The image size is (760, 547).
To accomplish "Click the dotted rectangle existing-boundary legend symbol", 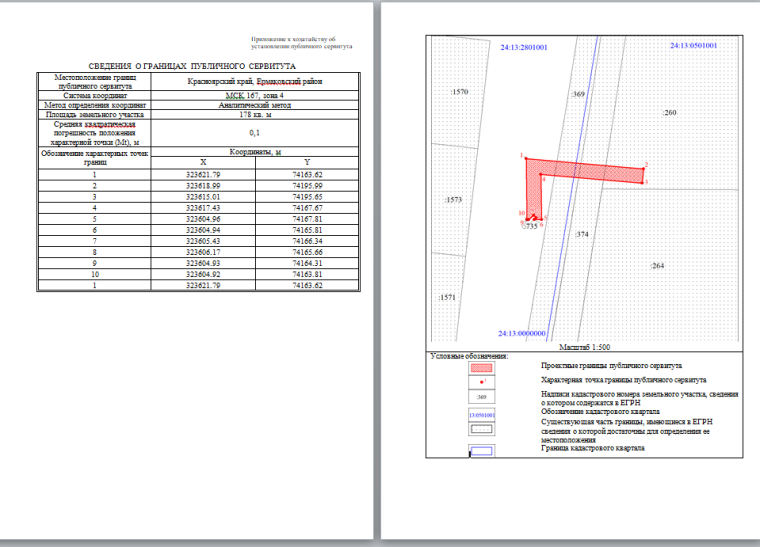I will pyautogui.click(x=481, y=429).
